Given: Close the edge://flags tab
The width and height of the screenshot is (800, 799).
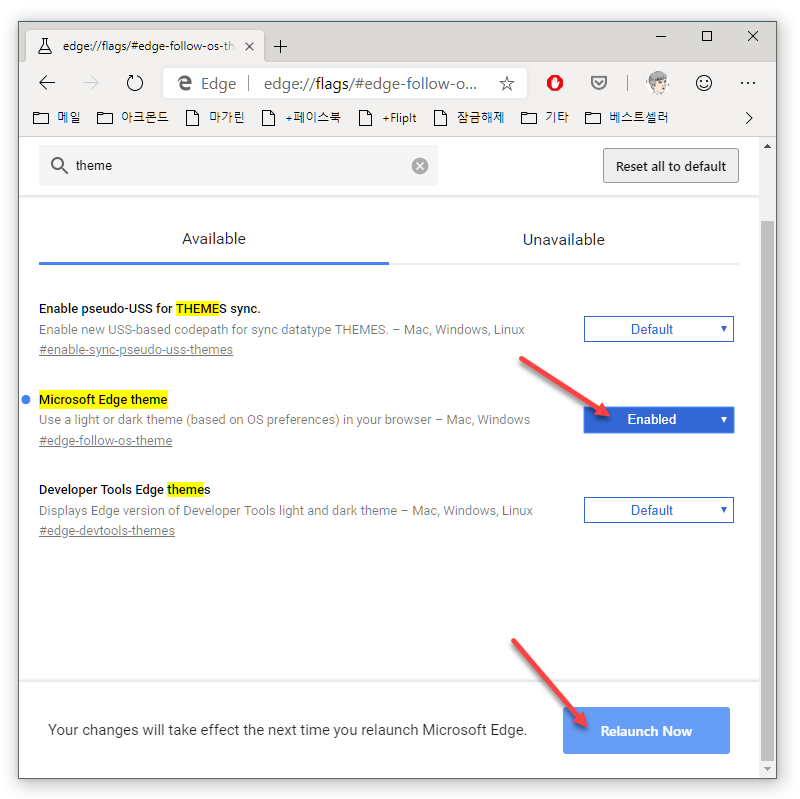Looking at the screenshot, I should (249, 46).
